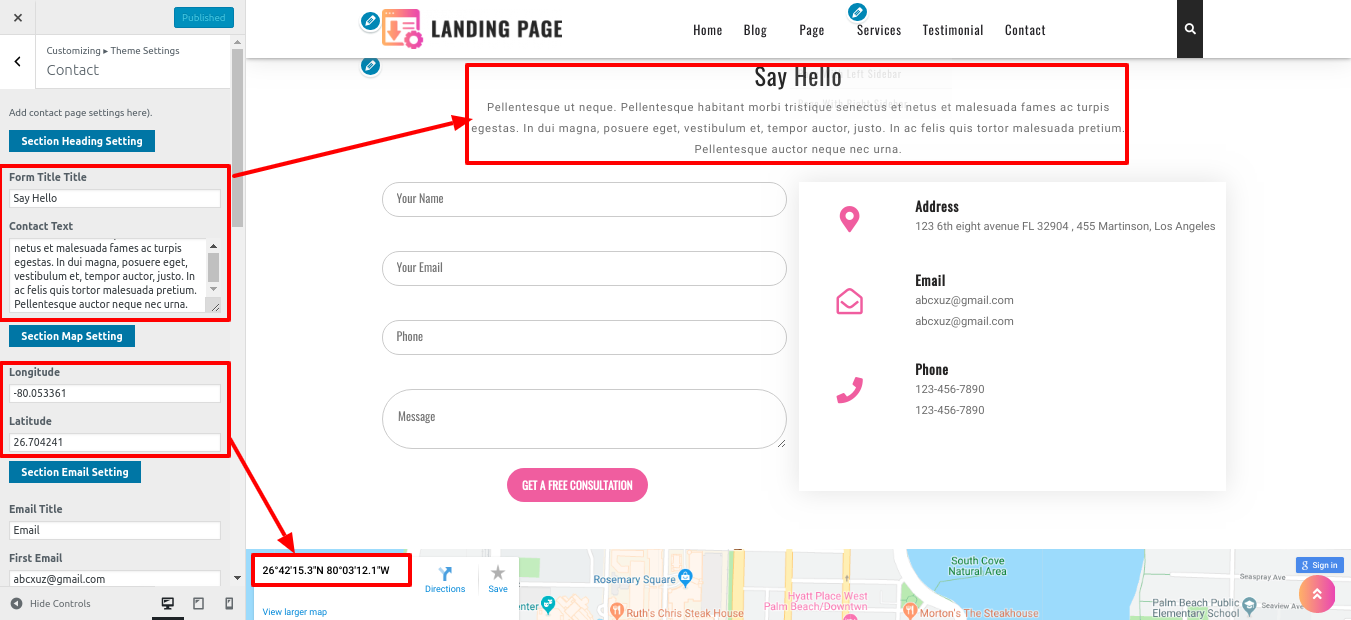This screenshot has height=620, width=1351.
Task: Switch to mobile preview device icon
Action: point(229,603)
